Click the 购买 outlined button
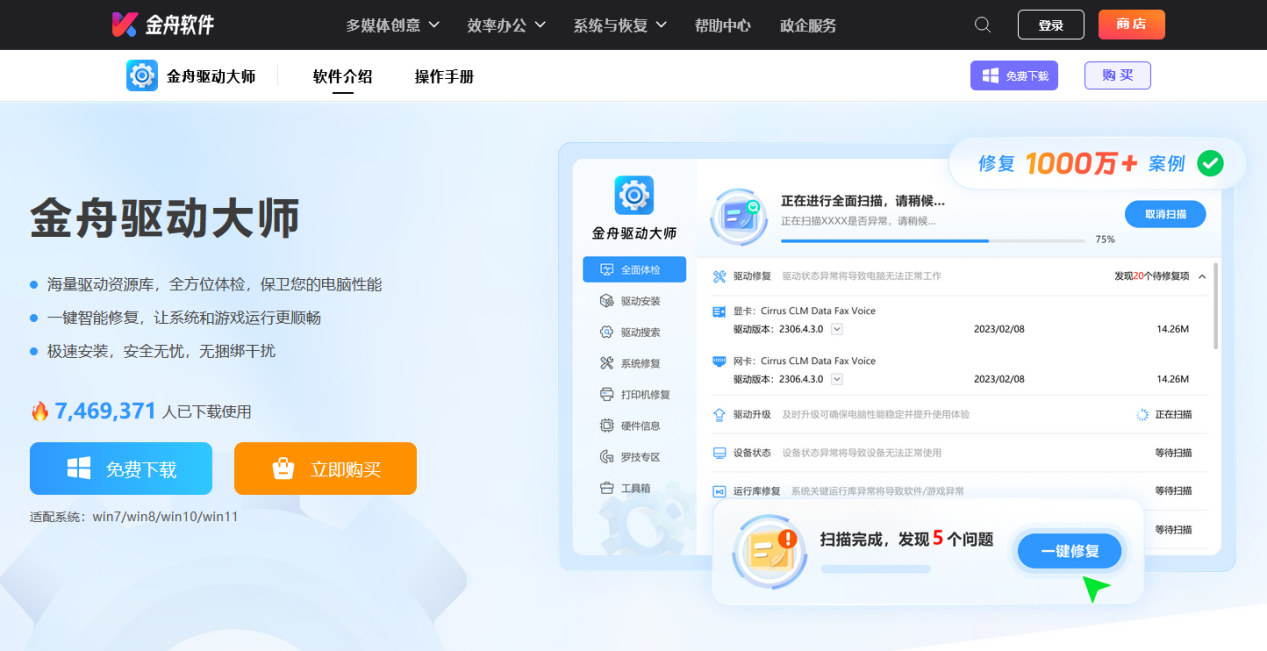1267x651 pixels. tap(1118, 76)
